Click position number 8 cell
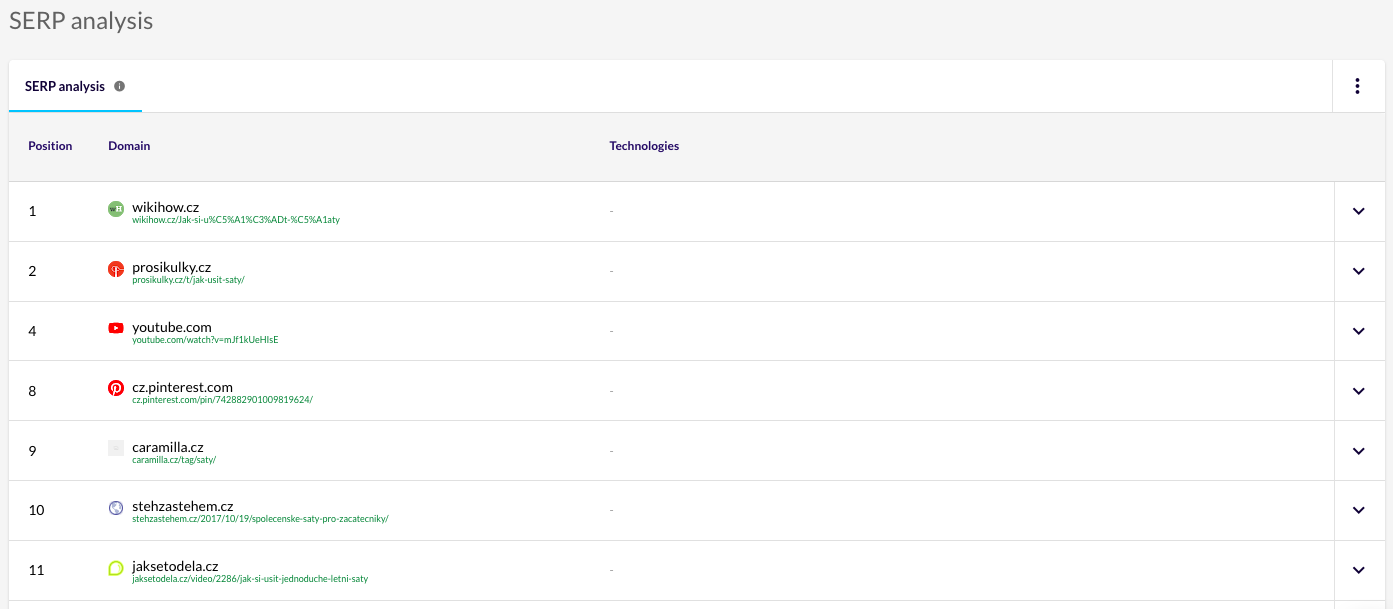Viewport: 1393px width, 609px height. coord(32,391)
